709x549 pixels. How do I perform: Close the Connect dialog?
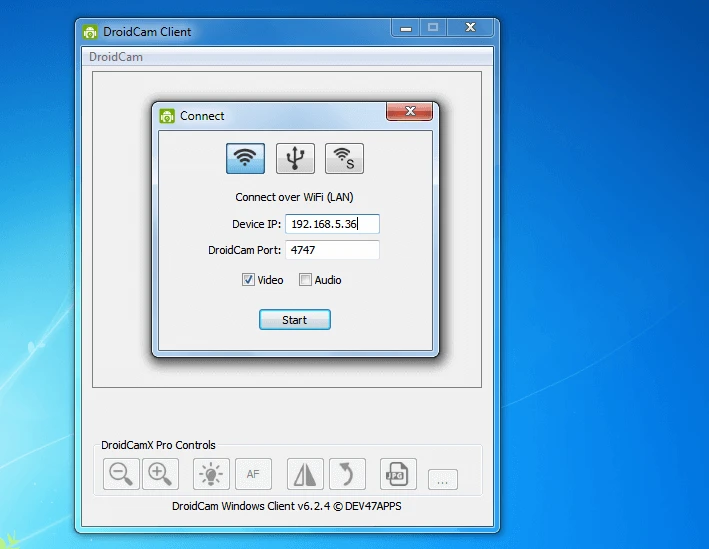click(410, 112)
